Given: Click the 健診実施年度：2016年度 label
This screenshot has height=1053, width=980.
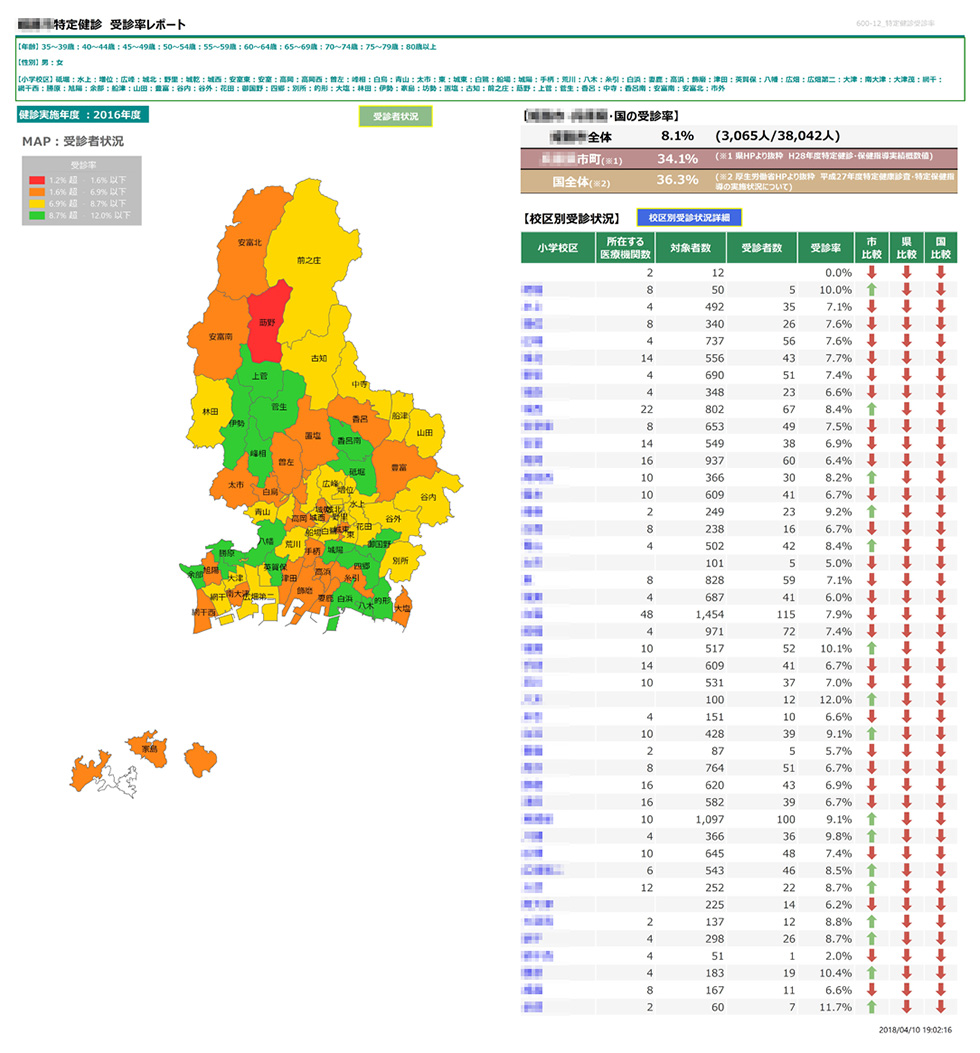Looking at the screenshot, I should coord(83,115).
